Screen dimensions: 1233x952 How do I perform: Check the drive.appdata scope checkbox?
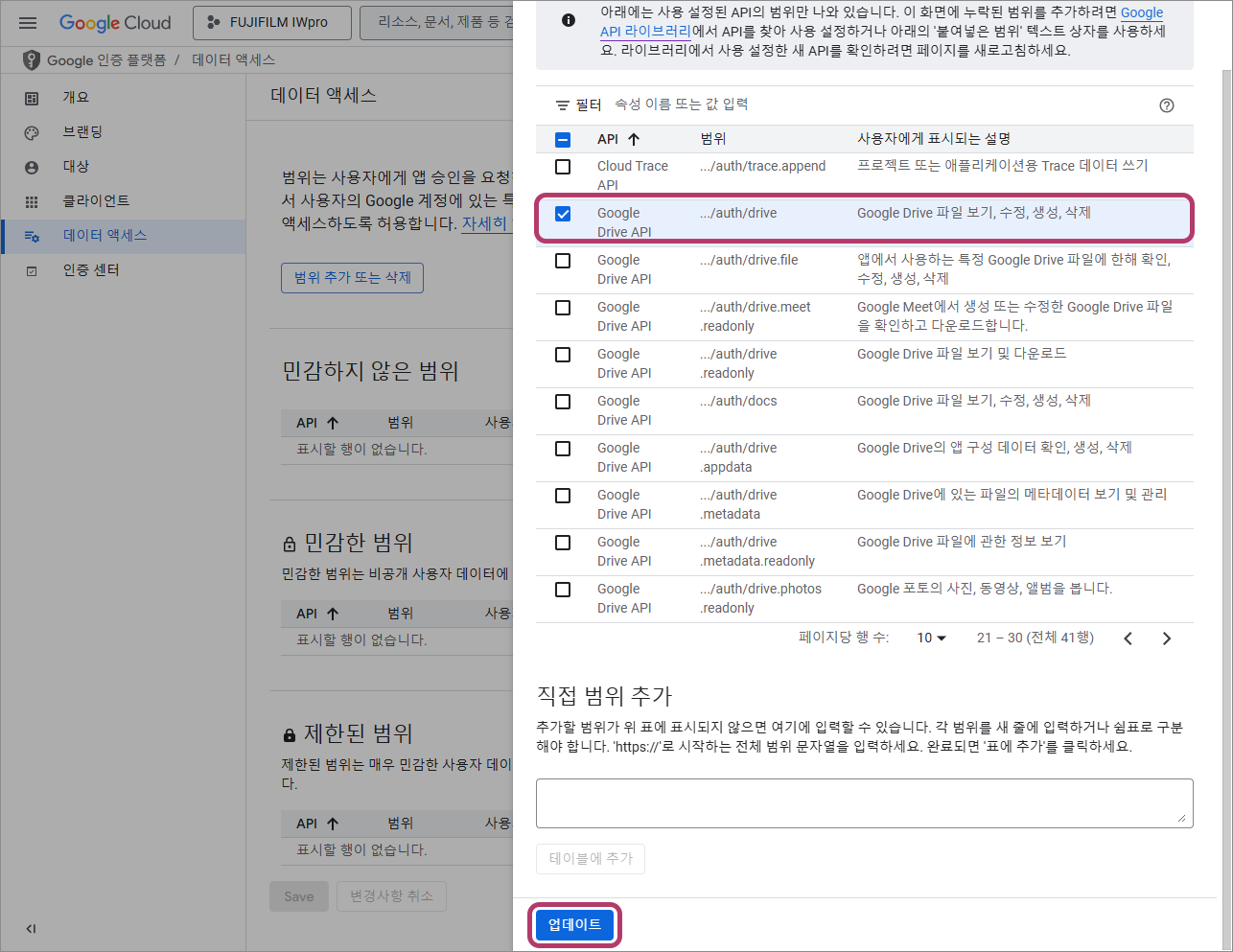pos(563,449)
